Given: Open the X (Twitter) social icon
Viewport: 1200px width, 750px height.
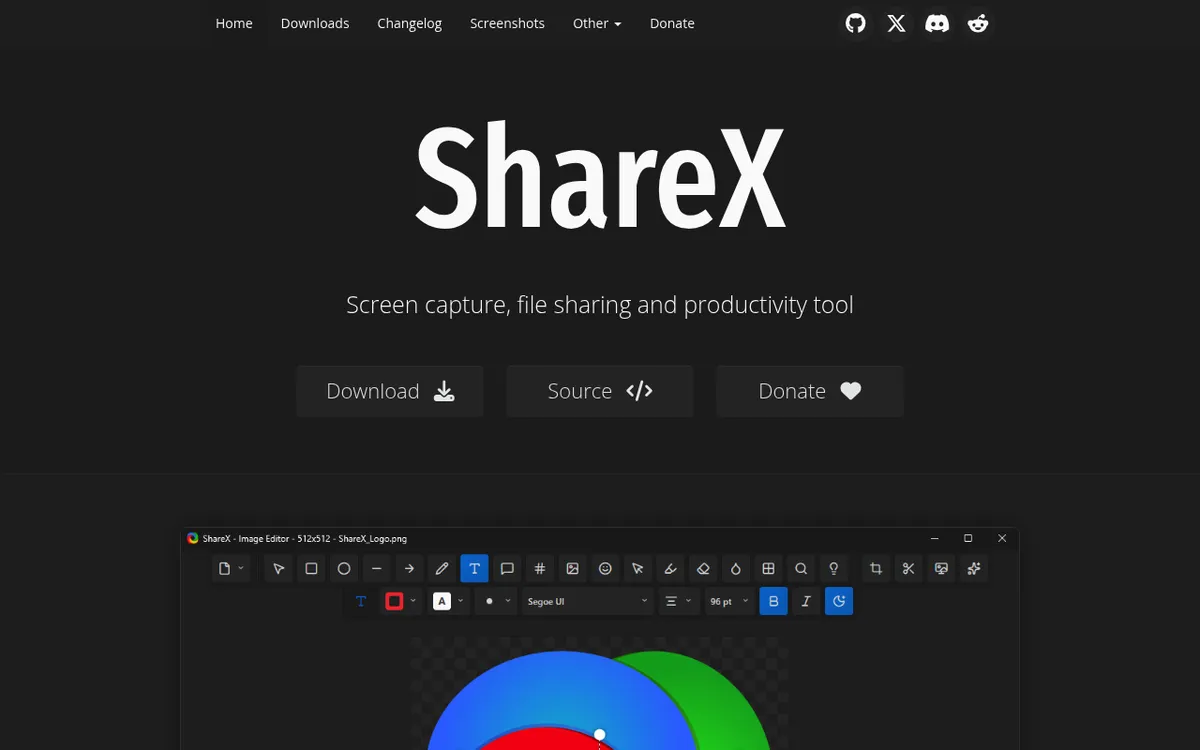Looking at the screenshot, I should (896, 23).
